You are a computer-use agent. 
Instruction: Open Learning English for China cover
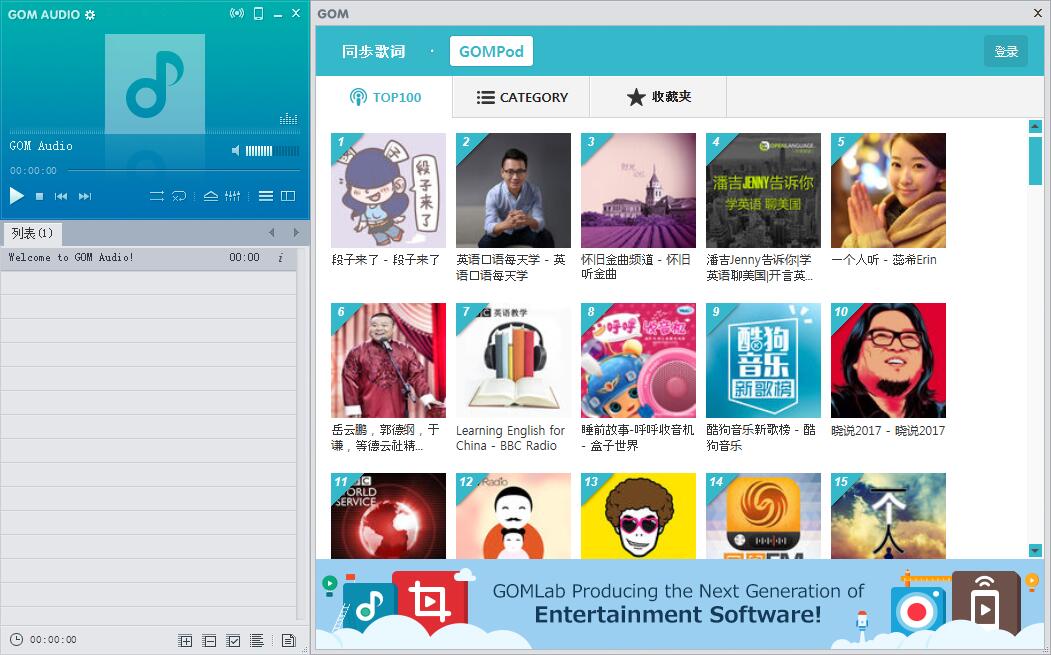(513, 361)
